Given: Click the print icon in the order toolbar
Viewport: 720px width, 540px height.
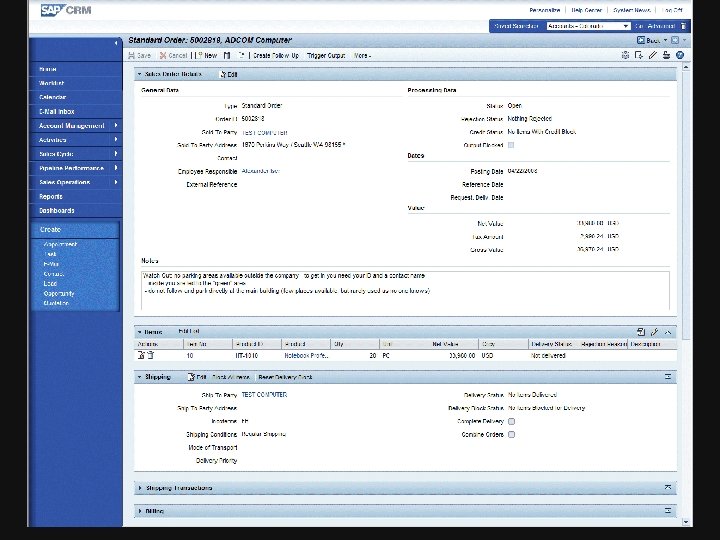Looking at the screenshot, I should pos(666,55).
